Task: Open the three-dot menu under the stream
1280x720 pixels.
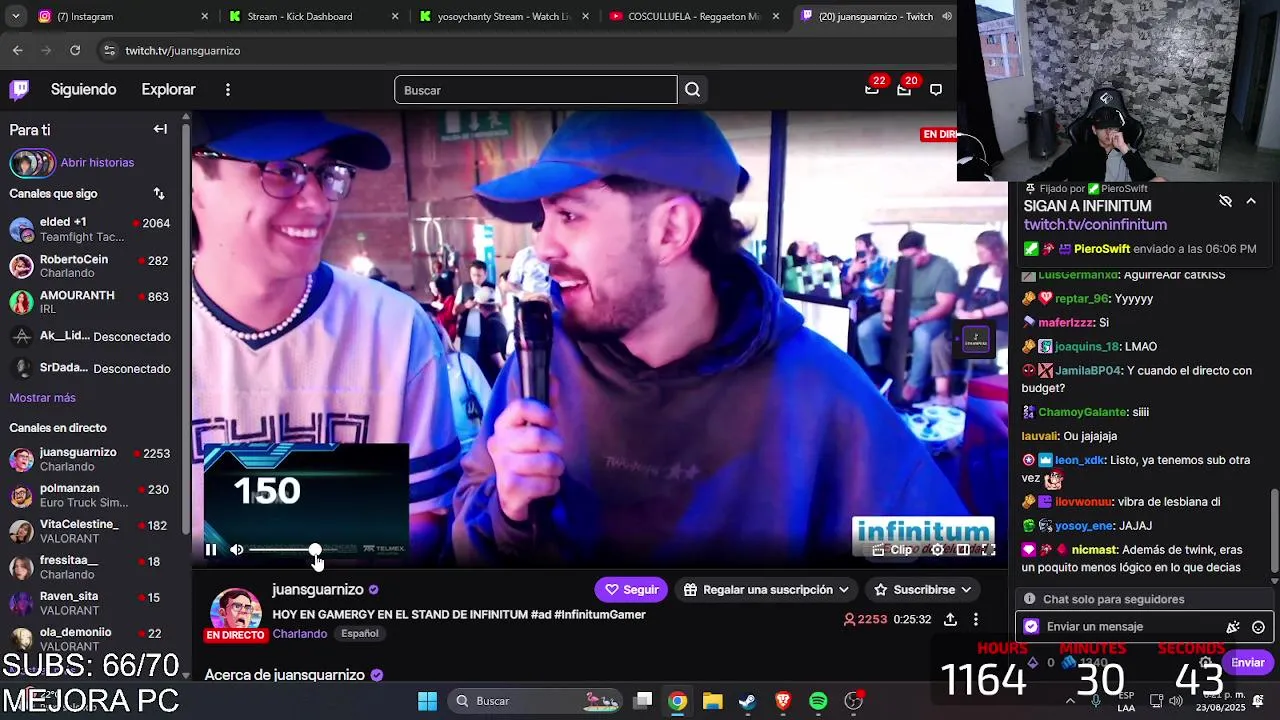Action: pos(976,620)
